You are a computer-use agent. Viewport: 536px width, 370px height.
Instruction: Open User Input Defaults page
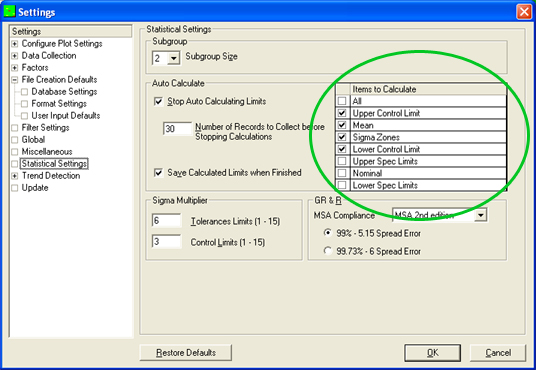(x=66, y=116)
